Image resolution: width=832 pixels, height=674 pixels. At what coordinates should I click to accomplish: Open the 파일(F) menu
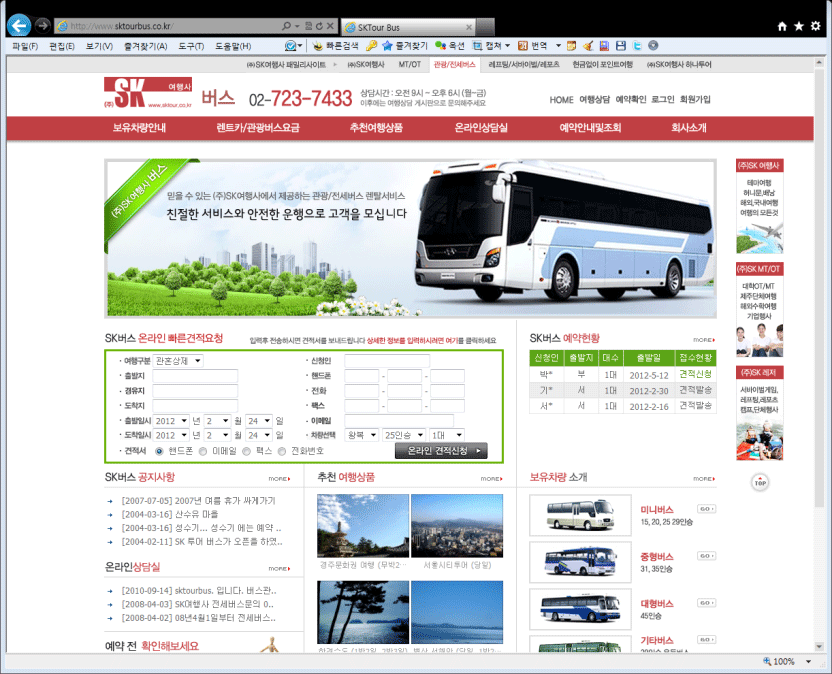tap(25, 46)
